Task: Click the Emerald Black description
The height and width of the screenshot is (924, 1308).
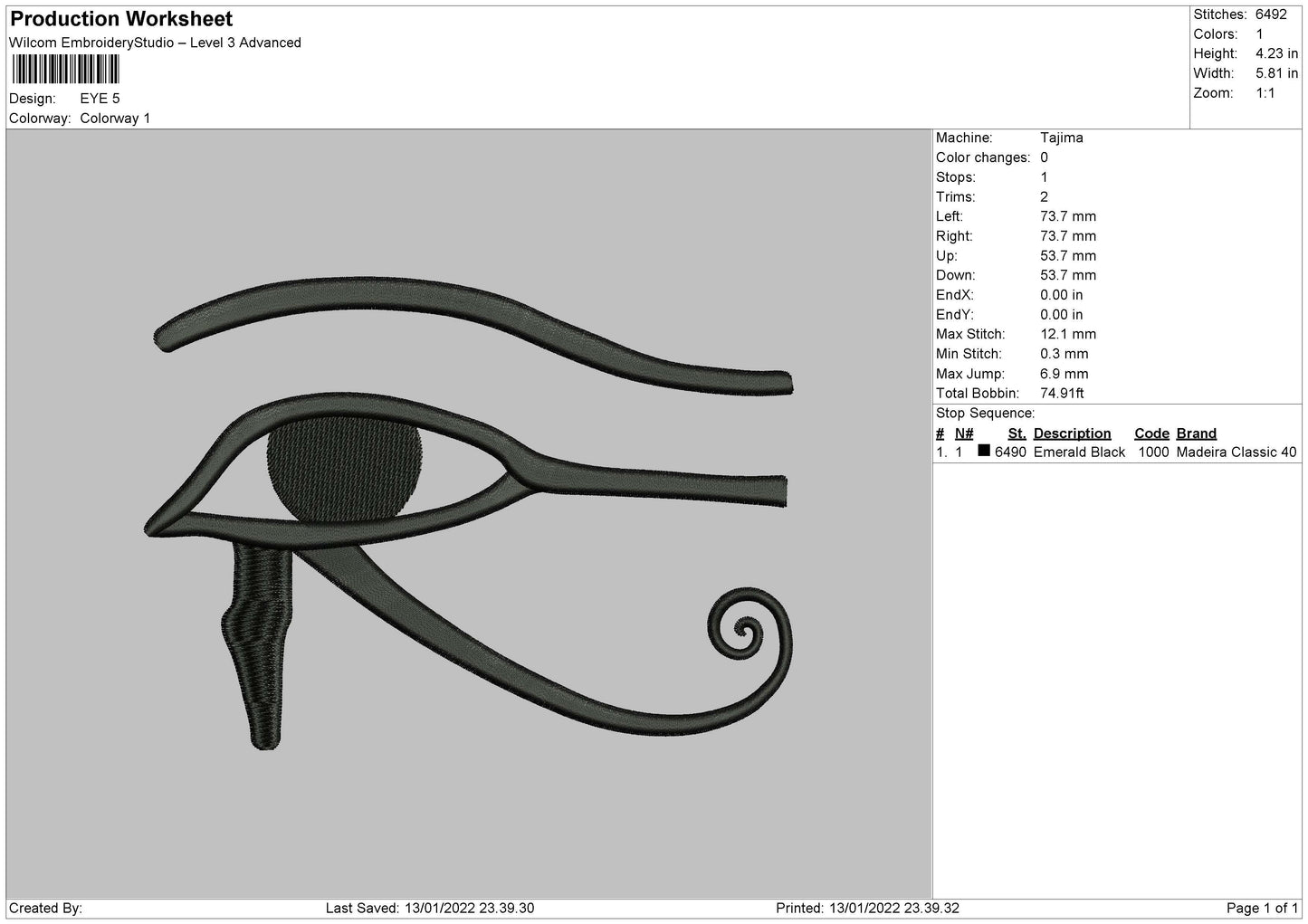Action: point(1079,452)
